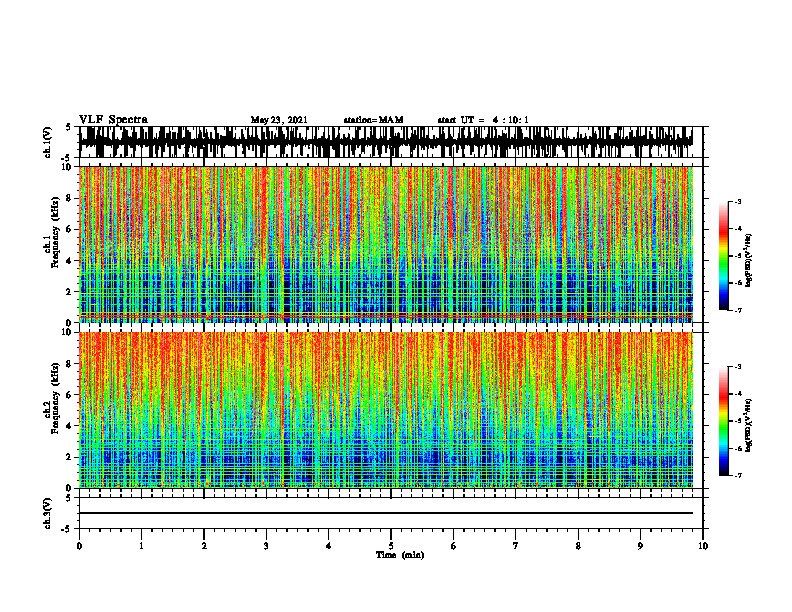Click the ch.2 PSD color scale bar
The height and width of the screenshot is (612, 792).
[724, 421]
